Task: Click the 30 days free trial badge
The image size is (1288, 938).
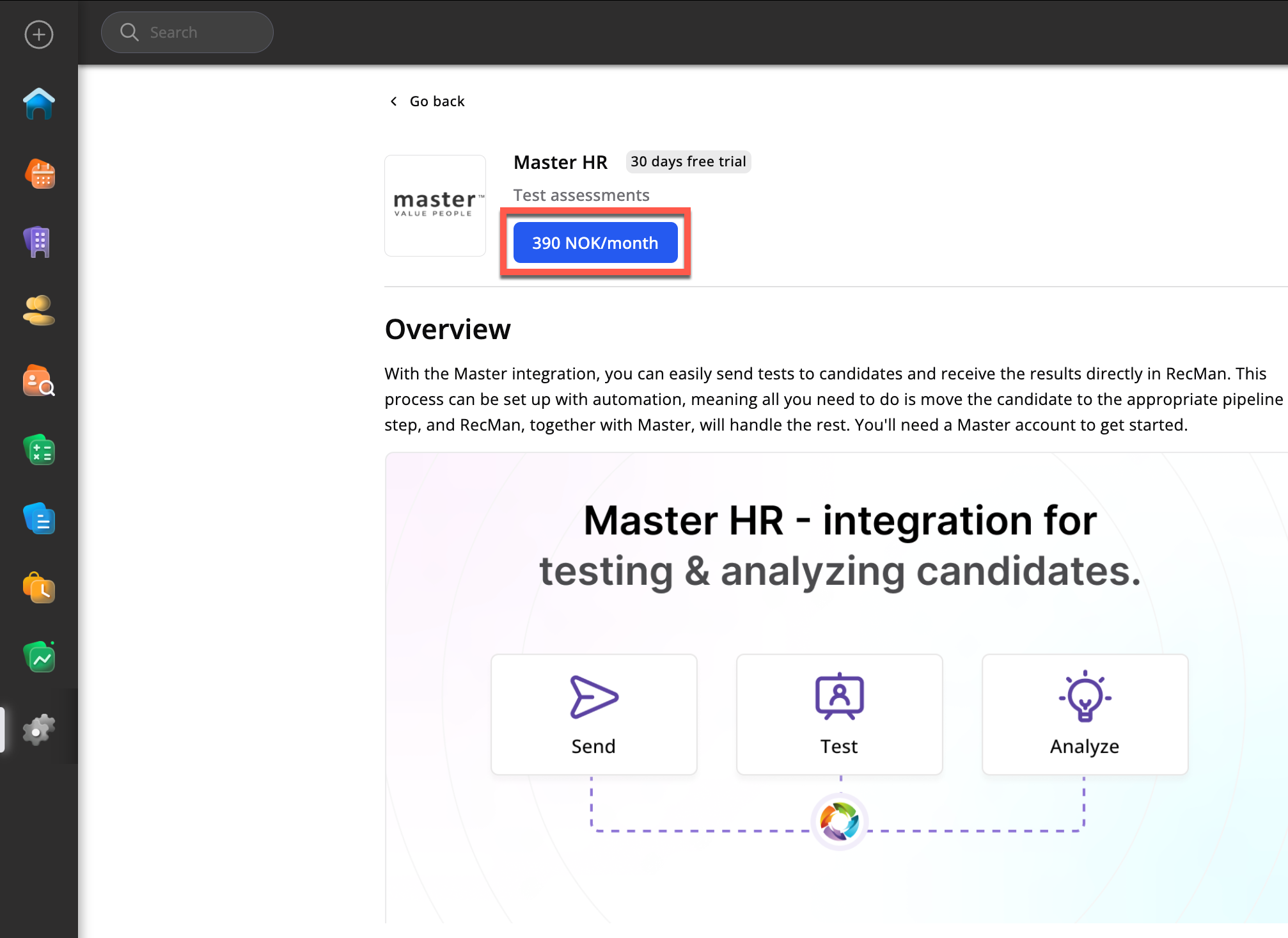Action: click(x=688, y=162)
